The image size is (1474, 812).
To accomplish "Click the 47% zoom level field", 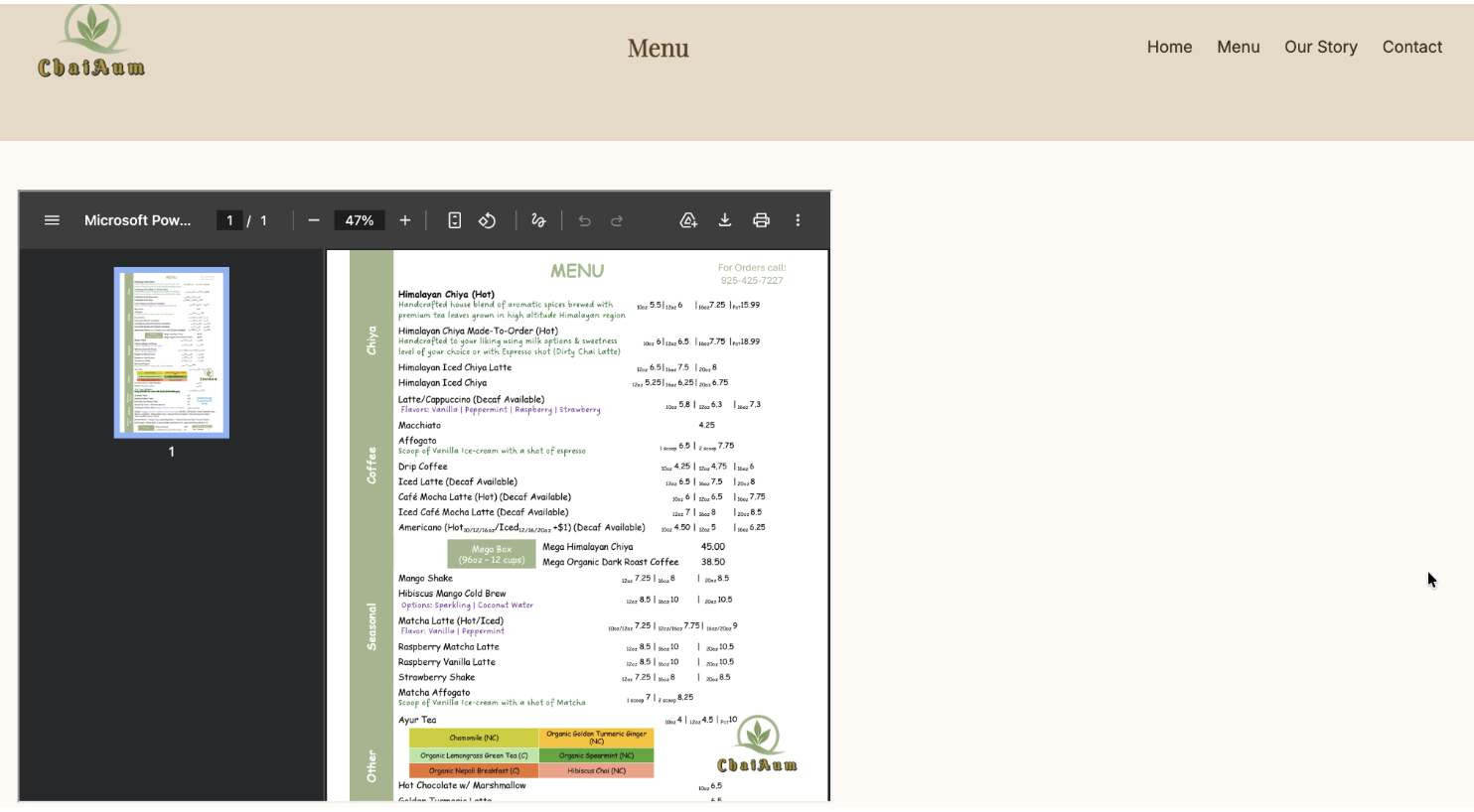I will coord(360,220).
